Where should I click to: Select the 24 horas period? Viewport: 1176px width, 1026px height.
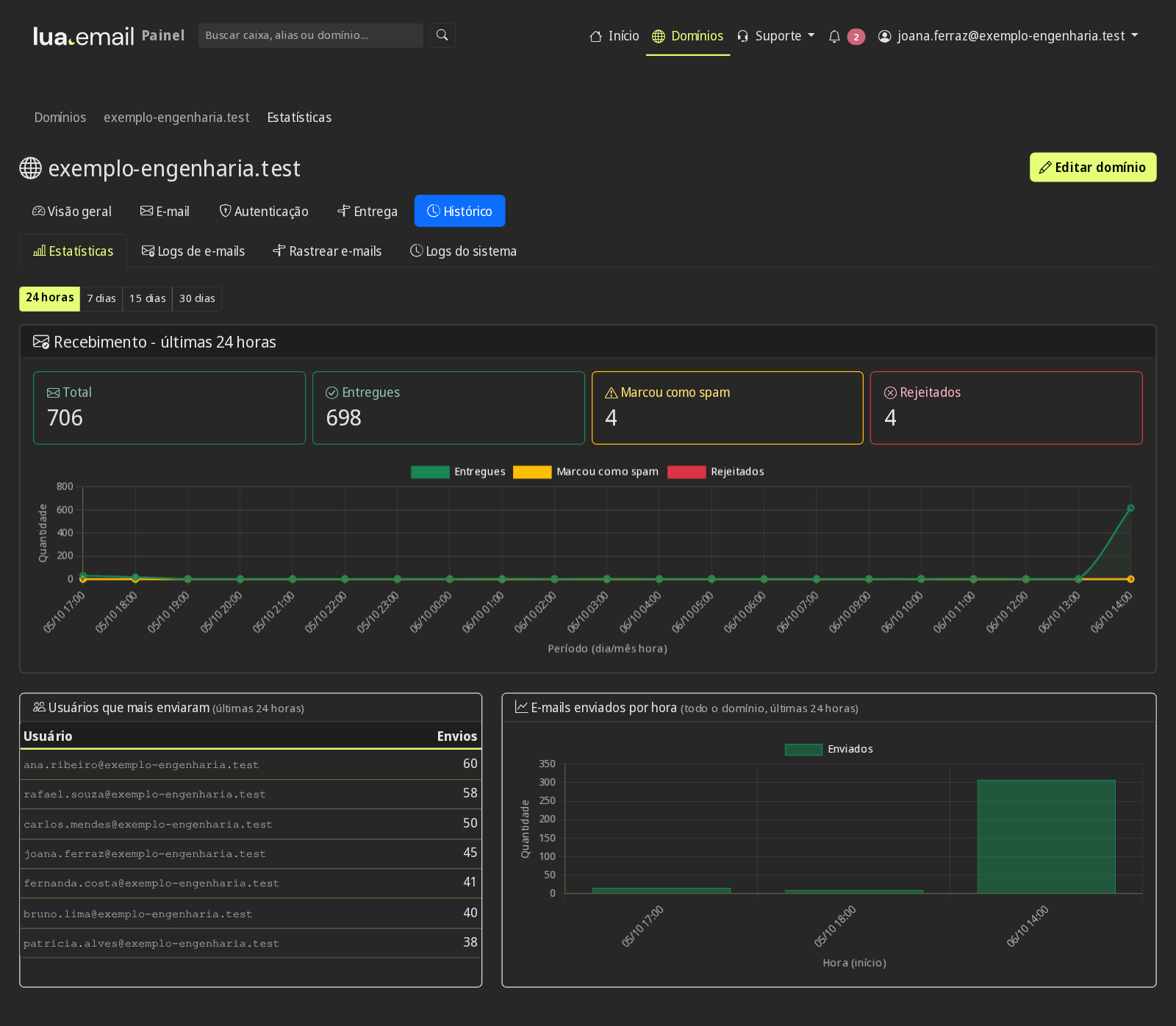point(49,298)
